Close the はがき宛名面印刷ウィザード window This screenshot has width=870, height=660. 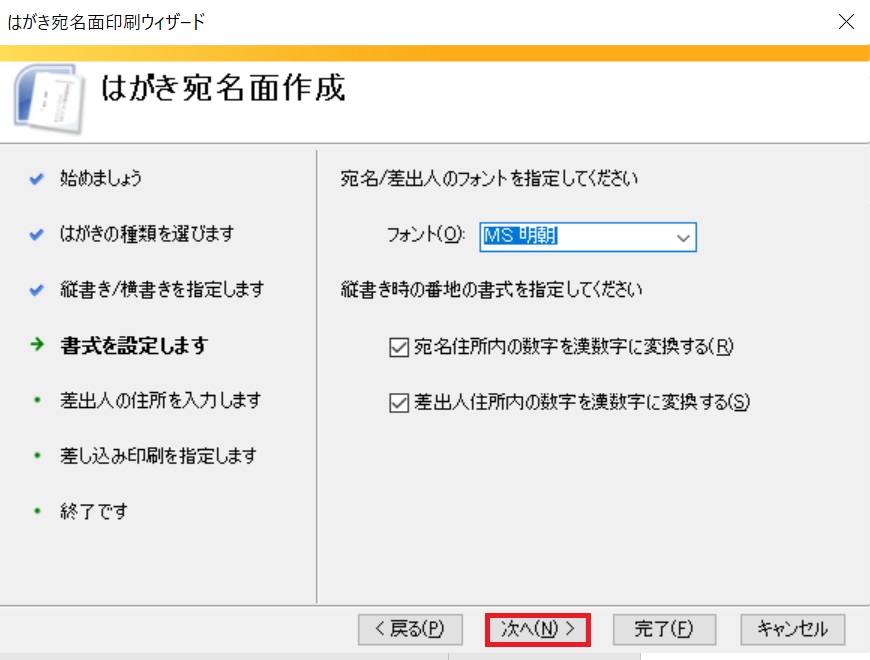845,21
